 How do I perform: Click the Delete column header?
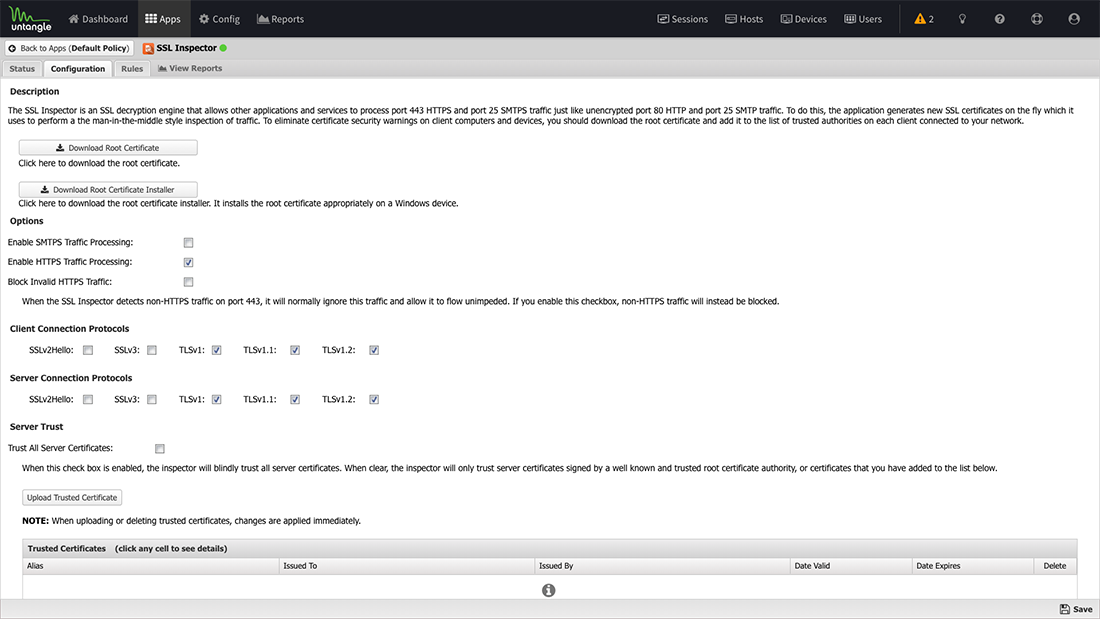click(x=1055, y=566)
